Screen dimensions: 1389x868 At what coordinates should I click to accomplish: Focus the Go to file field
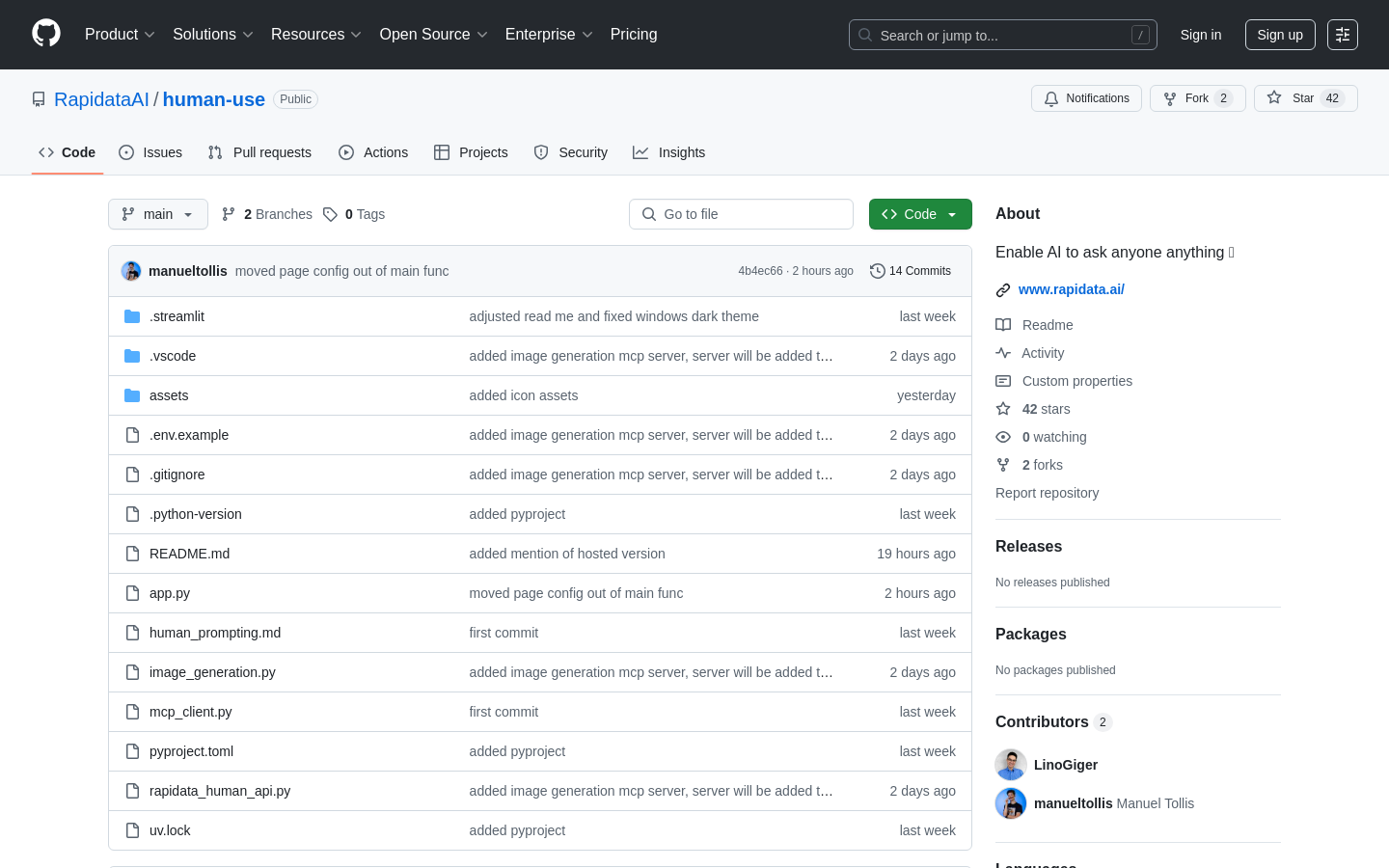click(741, 214)
